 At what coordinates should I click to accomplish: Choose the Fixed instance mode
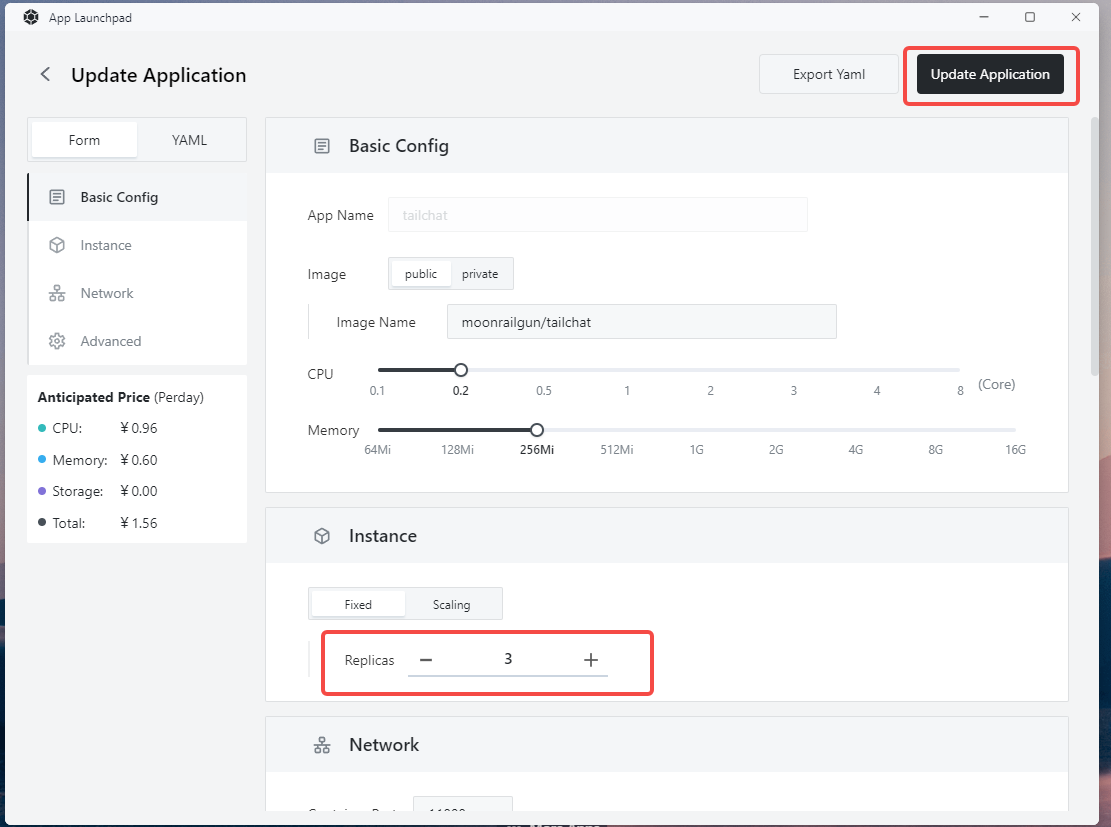(x=358, y=604)
